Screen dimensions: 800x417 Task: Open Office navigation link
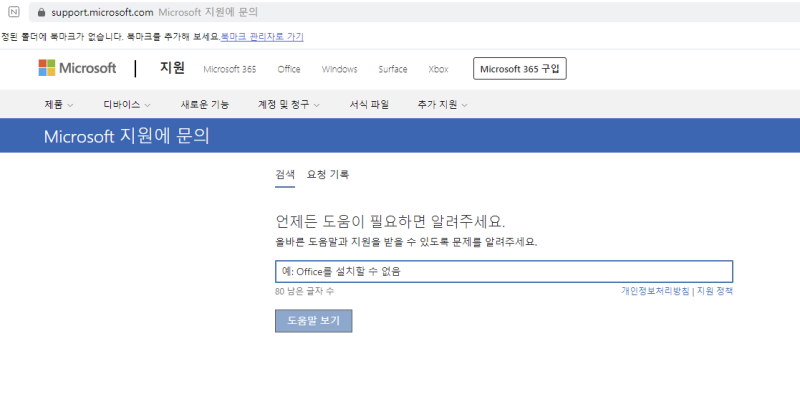point(289,69)
